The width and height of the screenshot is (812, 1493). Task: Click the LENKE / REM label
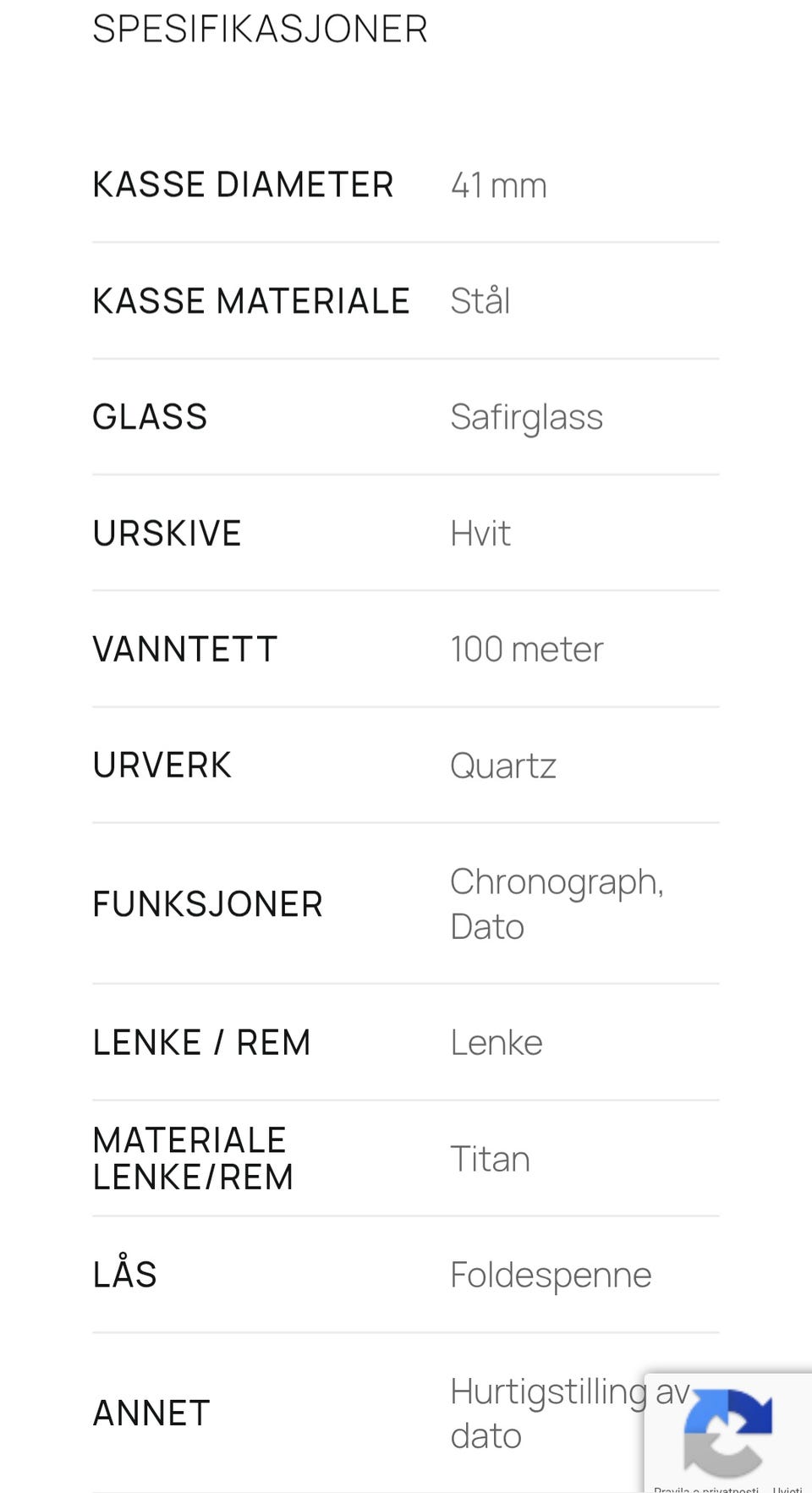(x=201, y=1043)
